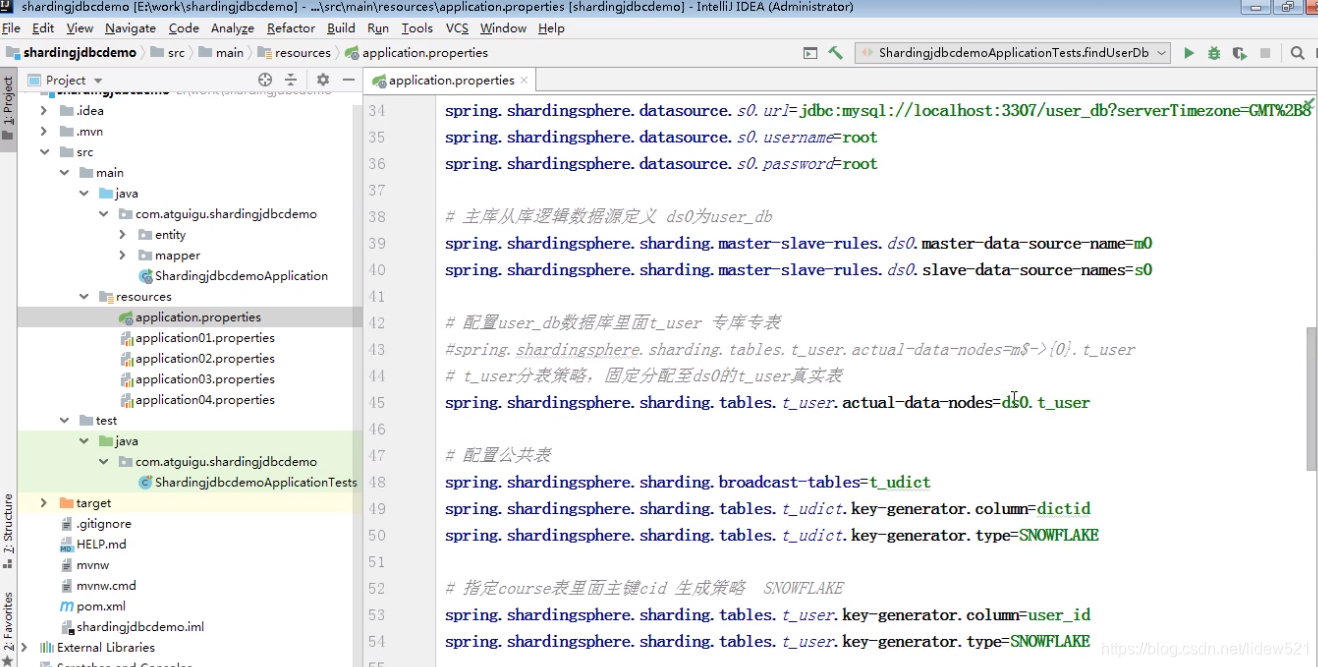
Task: Open the 1: Project side tool window
Action: [8, 107]
